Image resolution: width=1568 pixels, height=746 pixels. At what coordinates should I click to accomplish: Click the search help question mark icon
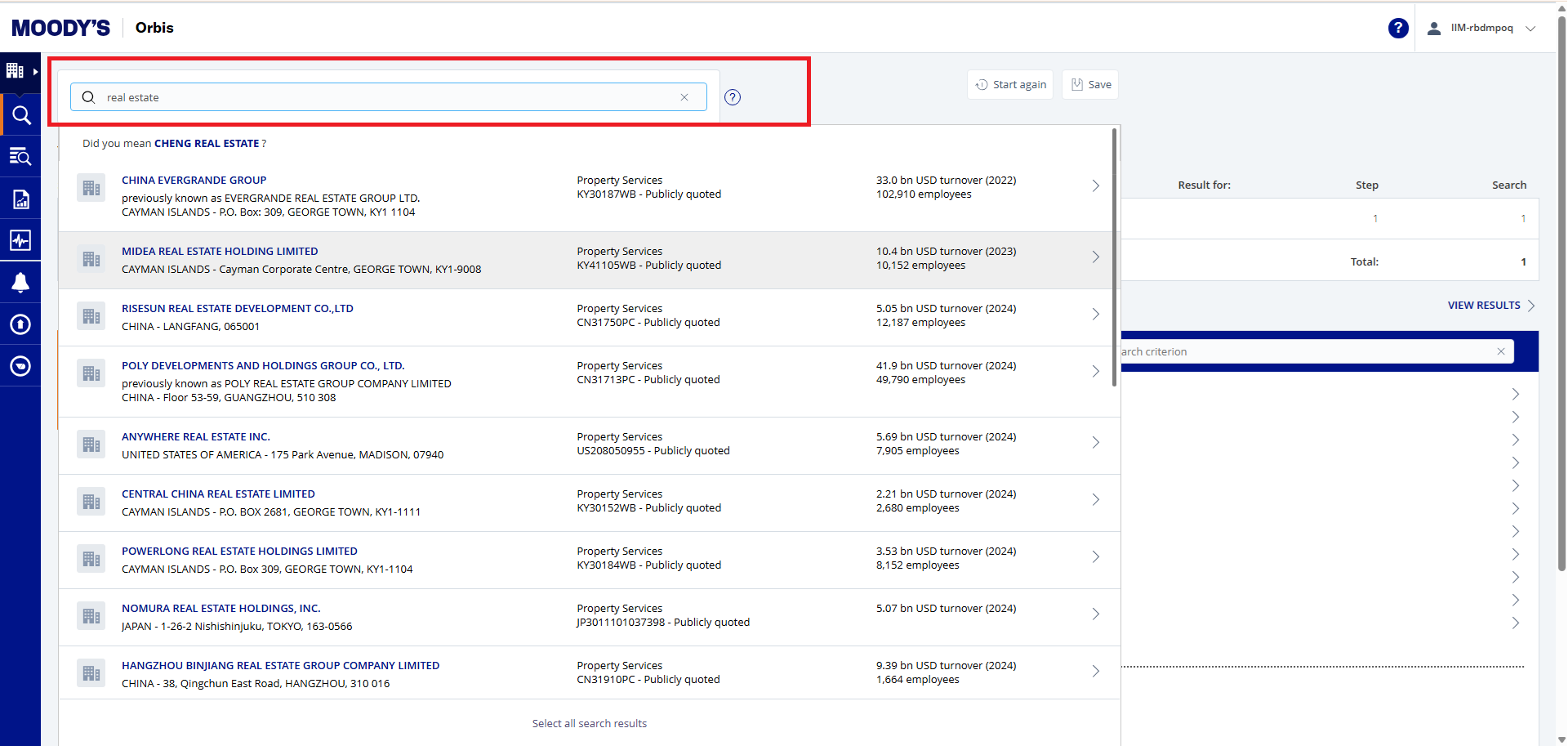click(733, 97)
